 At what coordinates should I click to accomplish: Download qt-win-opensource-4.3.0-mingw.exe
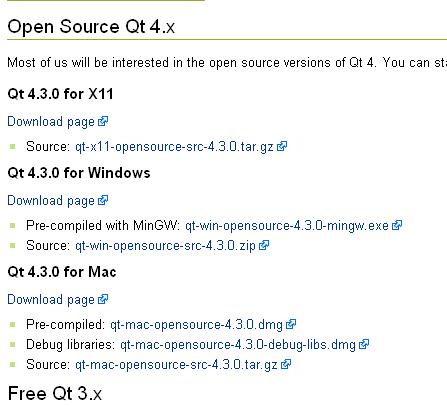click(287, 226)
